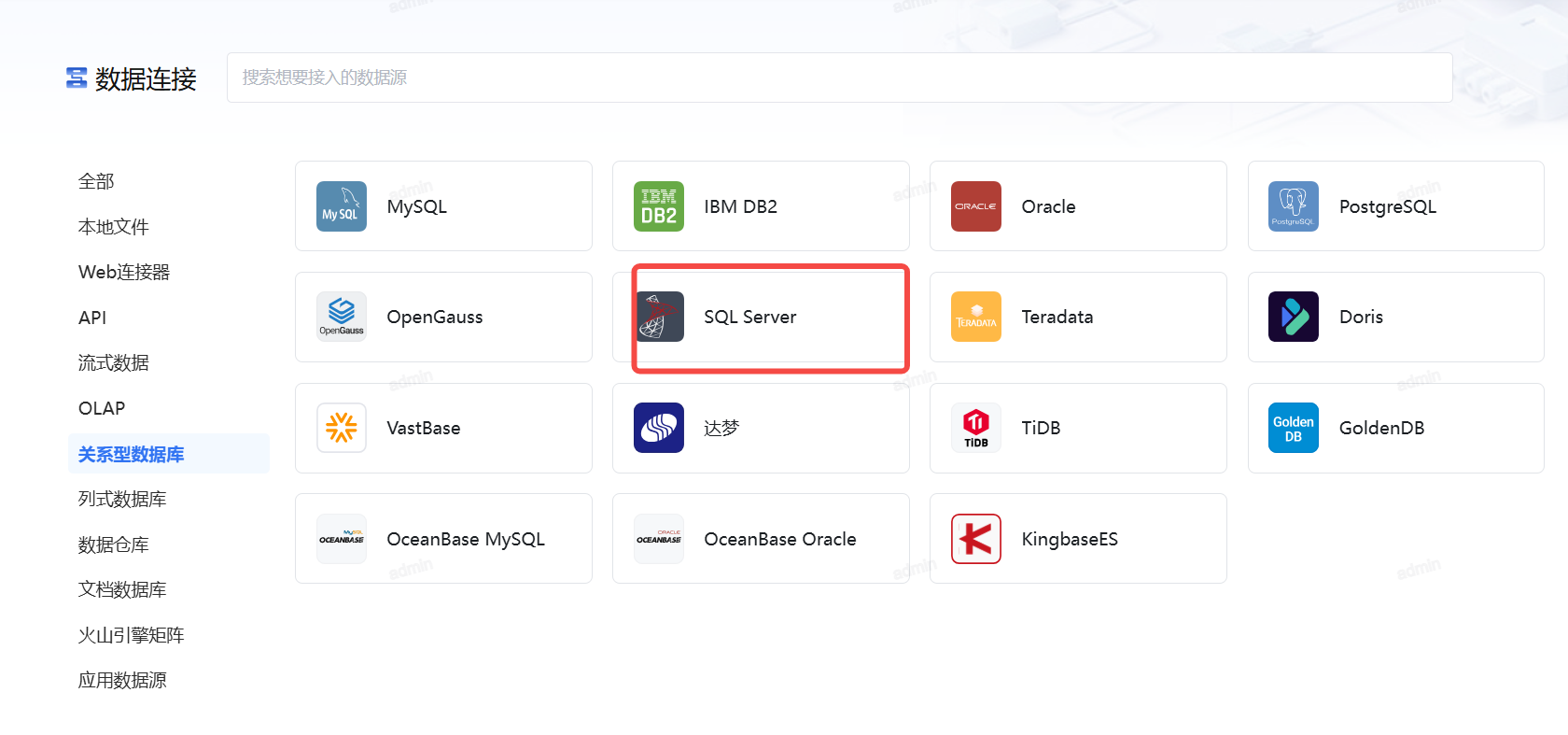This screenshot has width=1568, height=735.
Task: Select 关系型数据库 category
Action: point(169,454)
